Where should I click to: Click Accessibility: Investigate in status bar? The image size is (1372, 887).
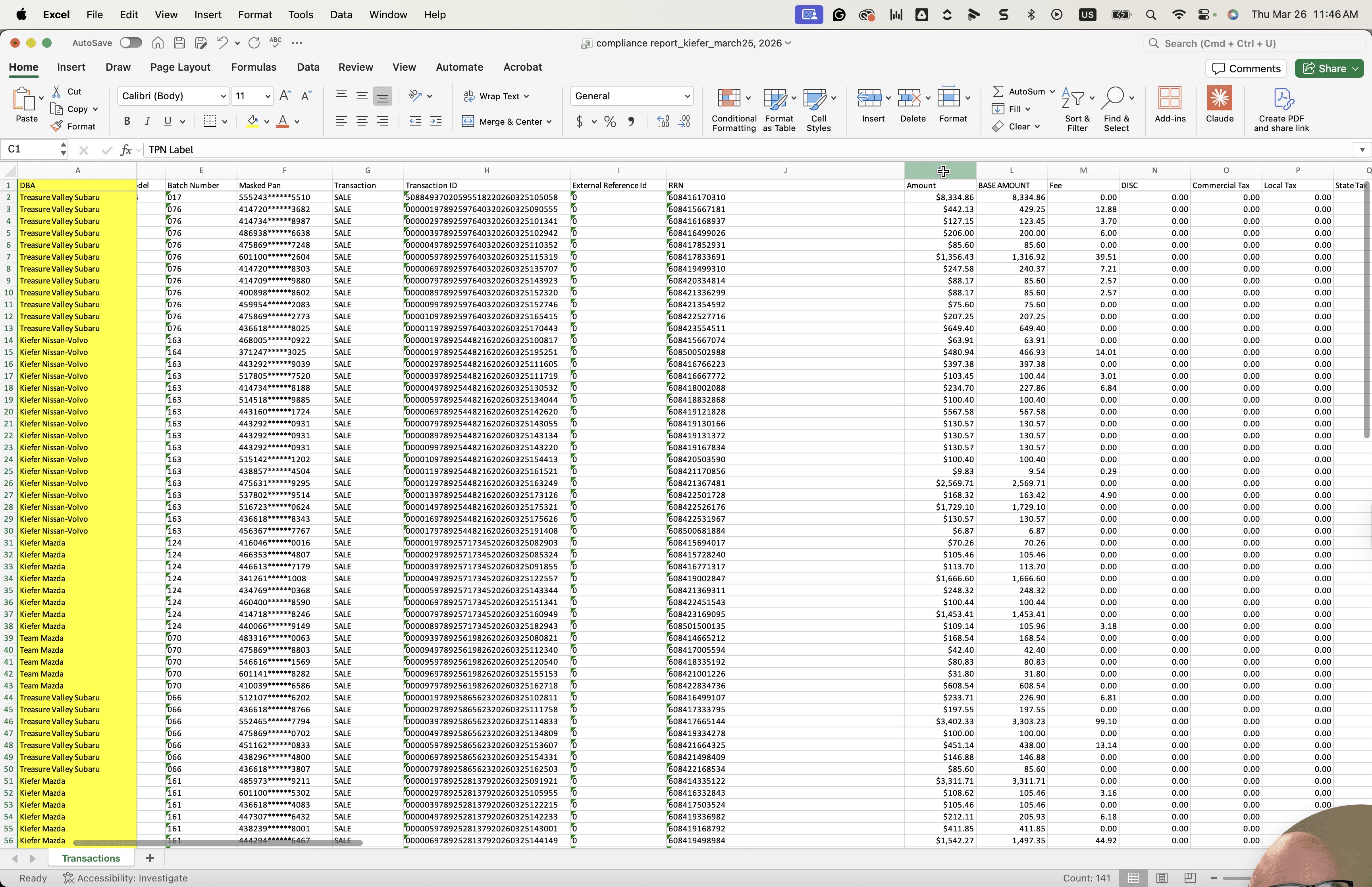(125, 878)
